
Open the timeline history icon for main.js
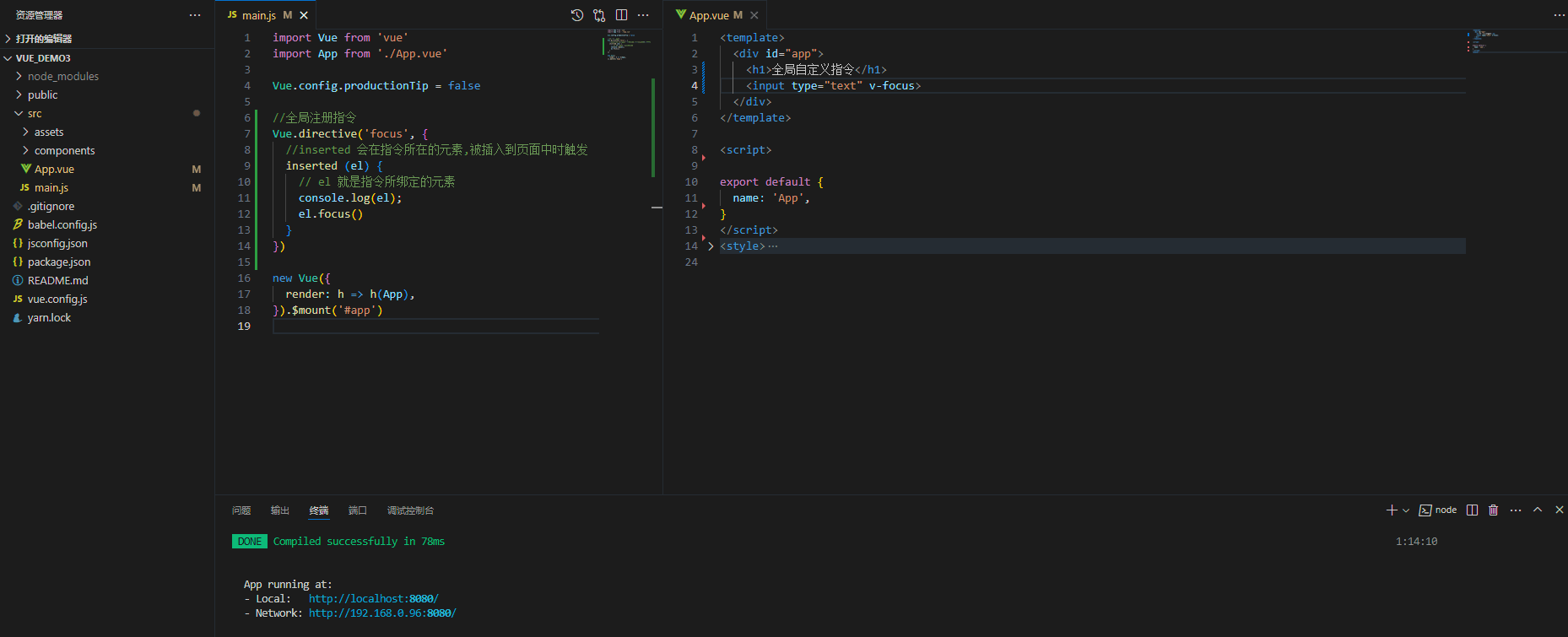coord(577,15)
